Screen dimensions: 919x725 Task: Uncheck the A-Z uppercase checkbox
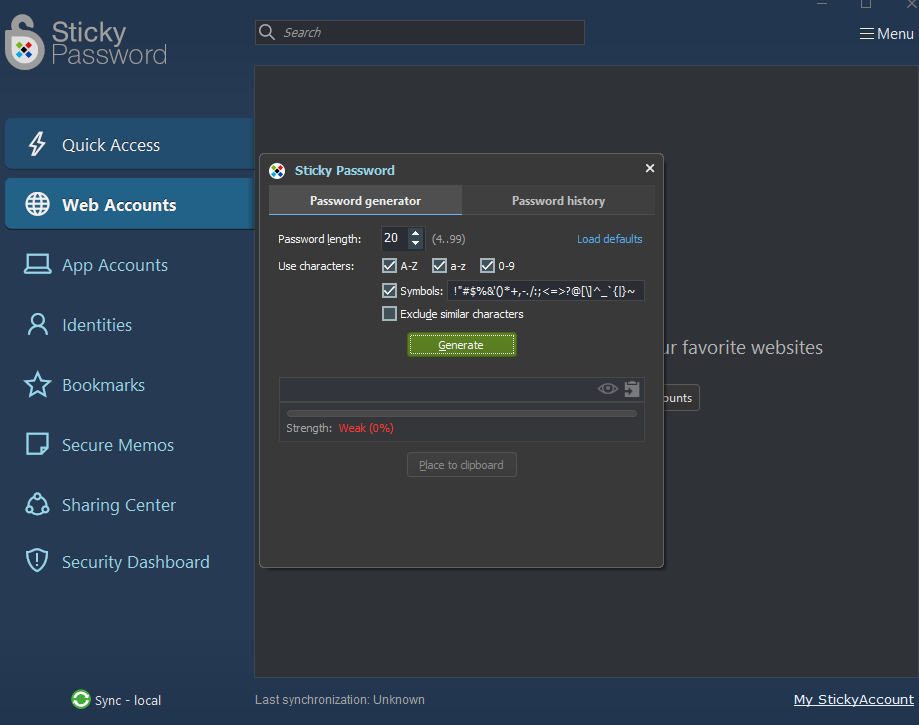(389, 266)
